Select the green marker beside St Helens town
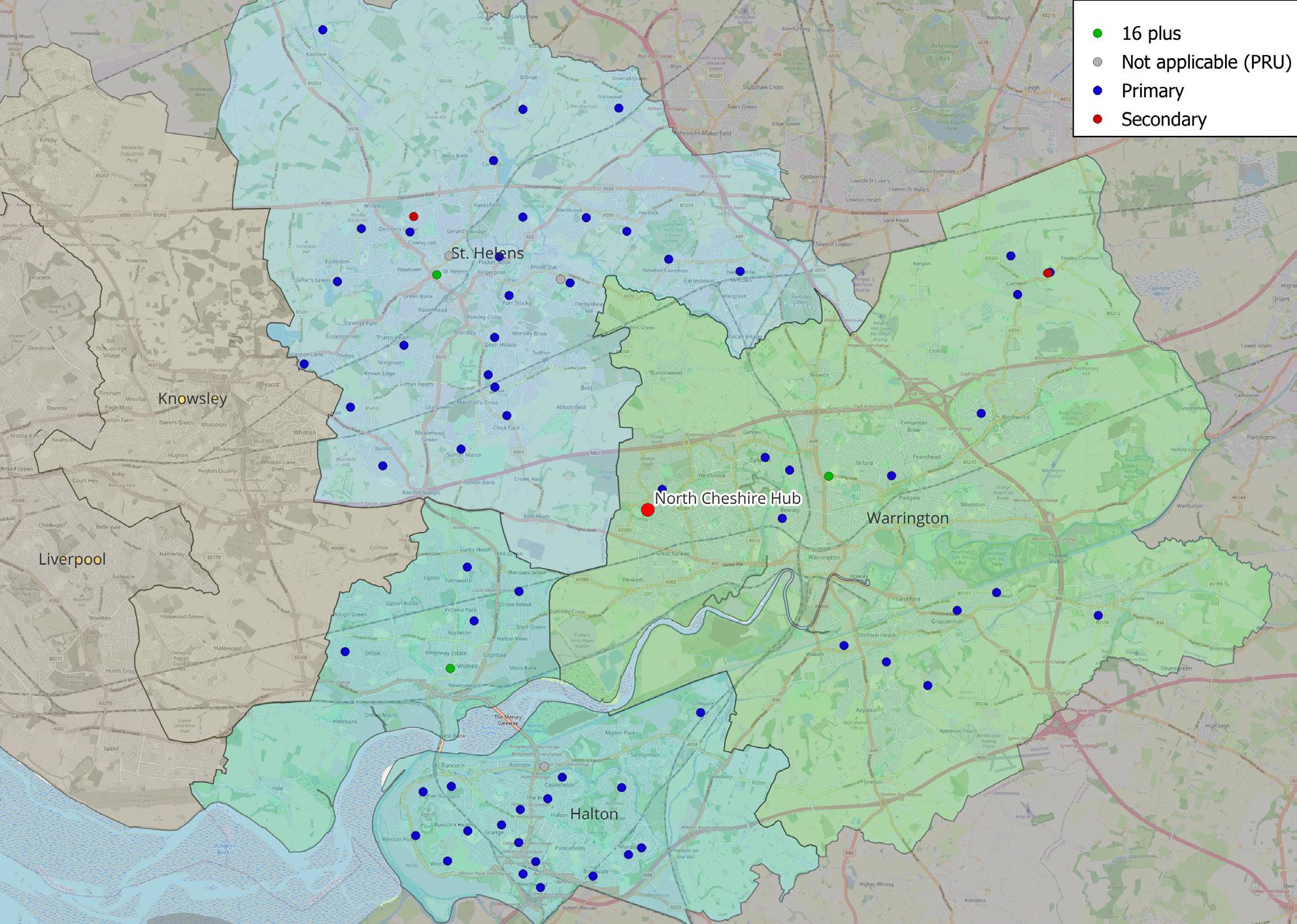 click(x=437, y=274)
